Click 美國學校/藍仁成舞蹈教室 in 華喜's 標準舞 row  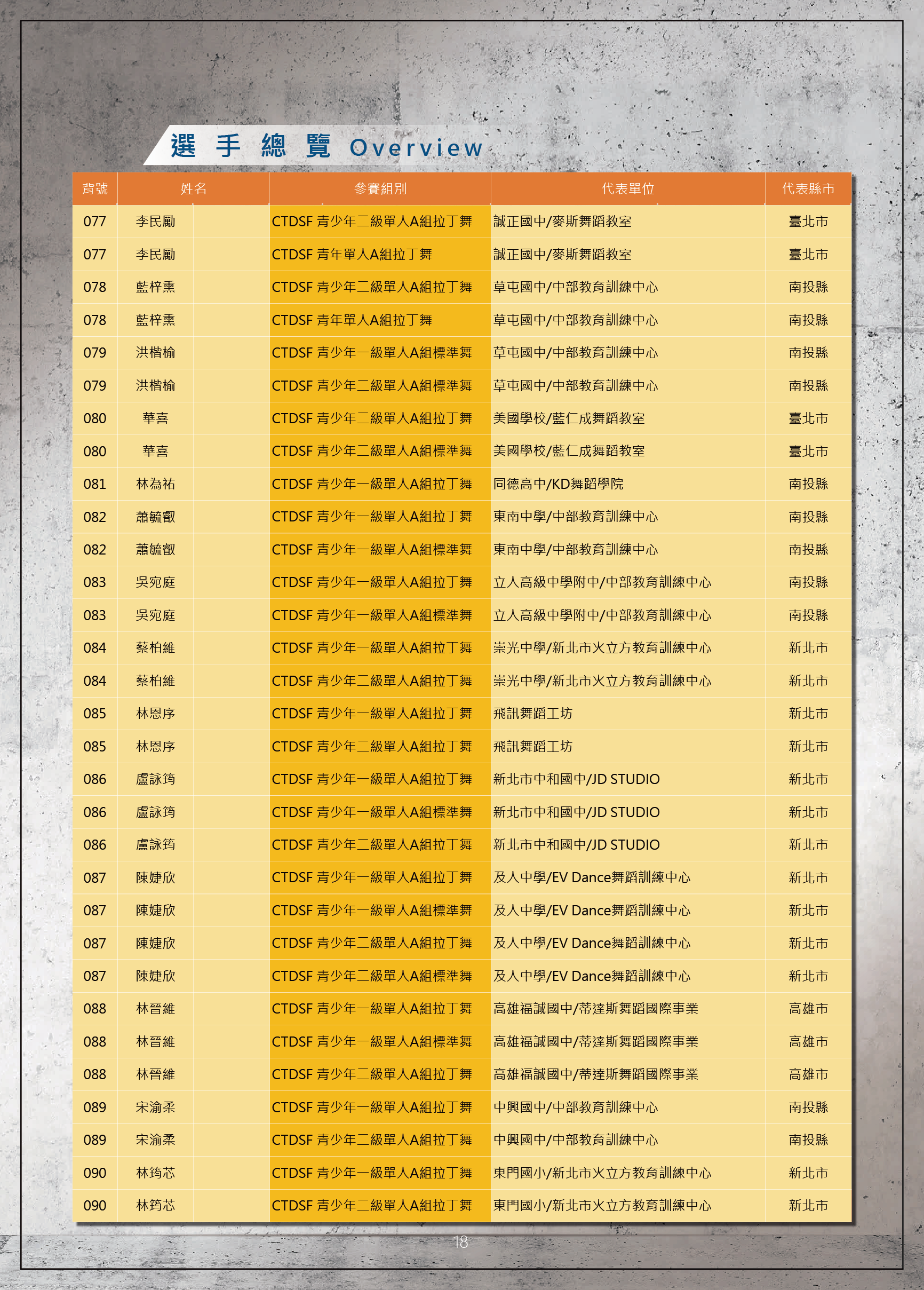click(569, 451)
